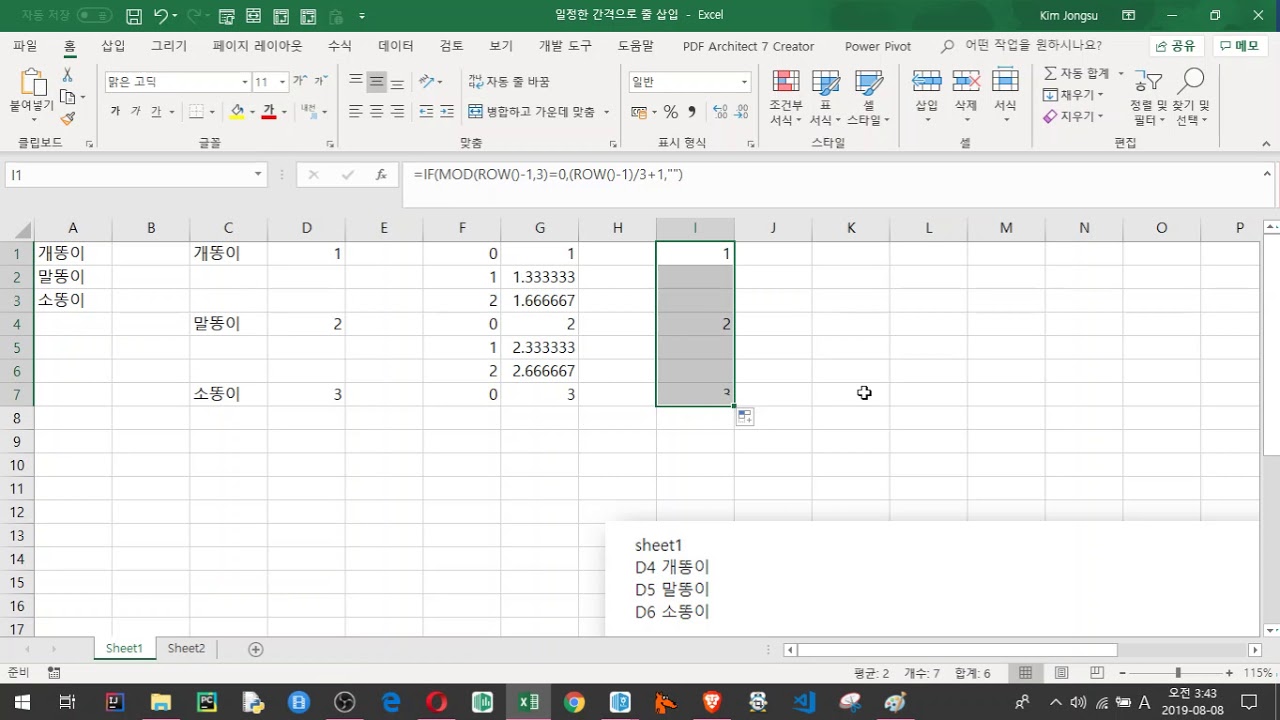Adjust the zoom slider in the status bar
Screen dimensions: 1280x720
[x=1177, y=673]
